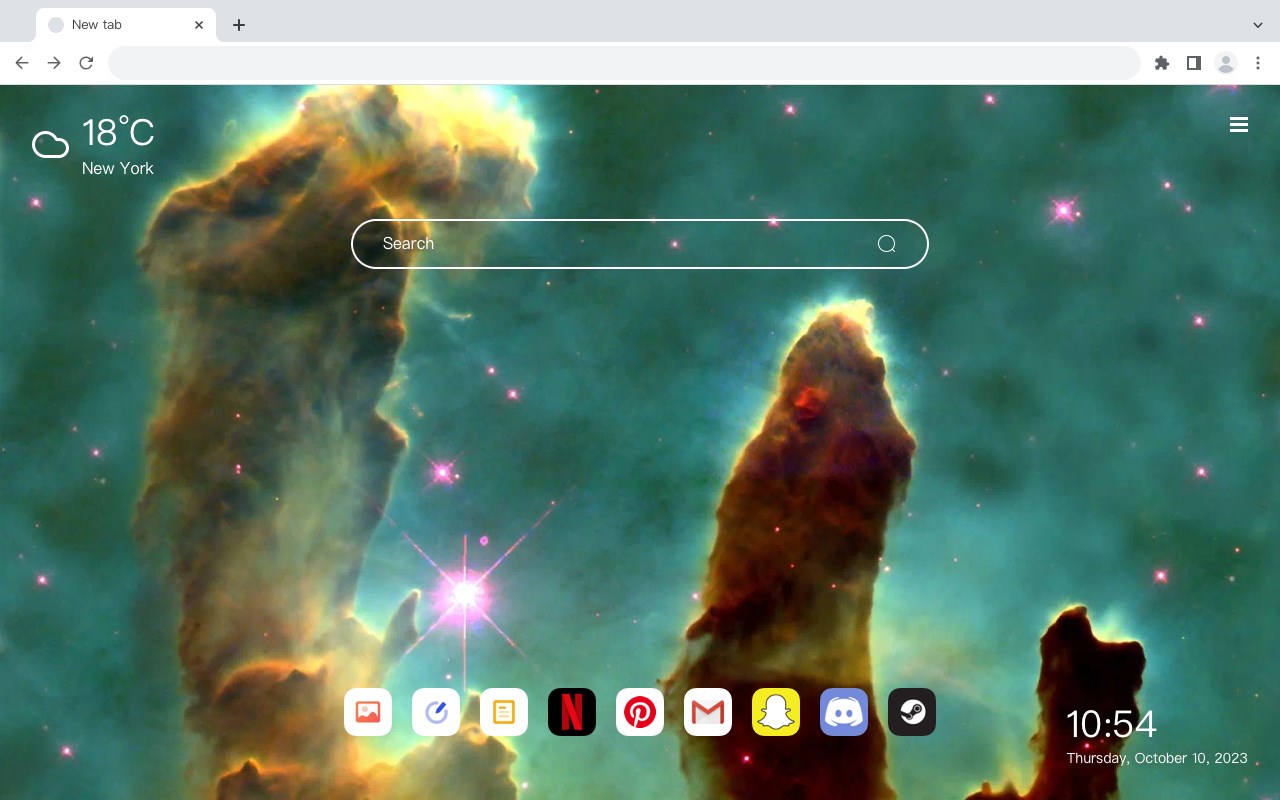Reload the current page
The width and height of the screenshot is (1280, 800).
86,63
